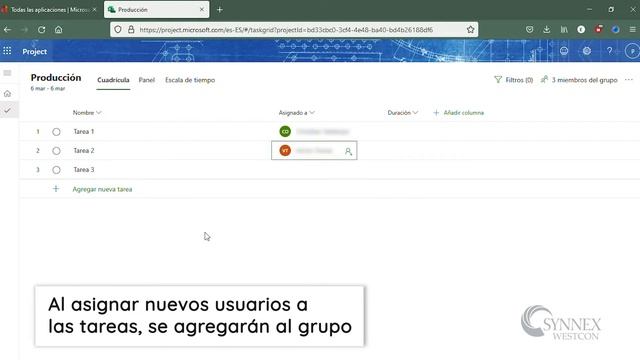640x360 pixels.
Task: Click the Tarea 2 assignee field
Action: point(314,151)
